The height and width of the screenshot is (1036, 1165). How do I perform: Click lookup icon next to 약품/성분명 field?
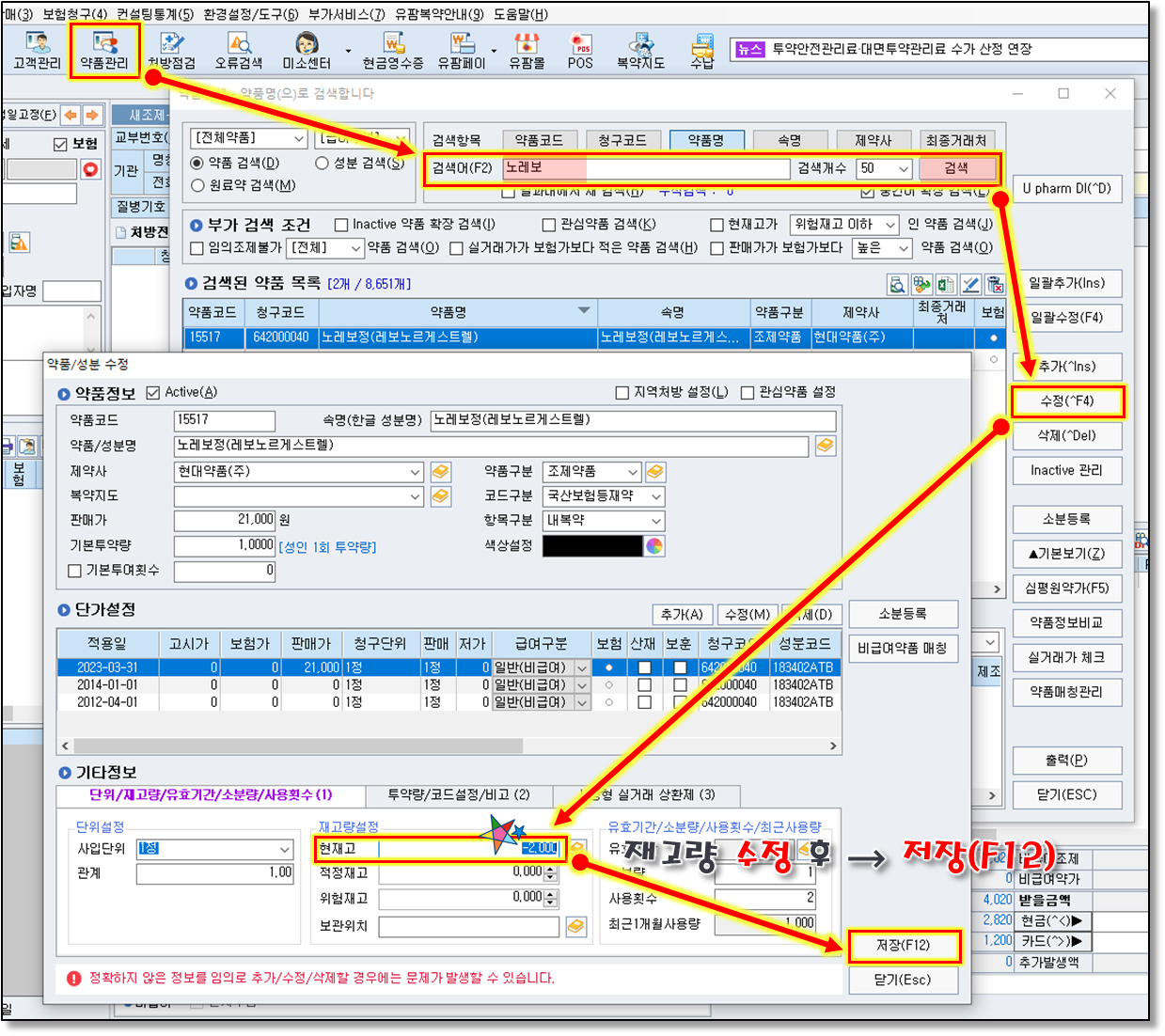pyautogui.click(x=825, y=446)
